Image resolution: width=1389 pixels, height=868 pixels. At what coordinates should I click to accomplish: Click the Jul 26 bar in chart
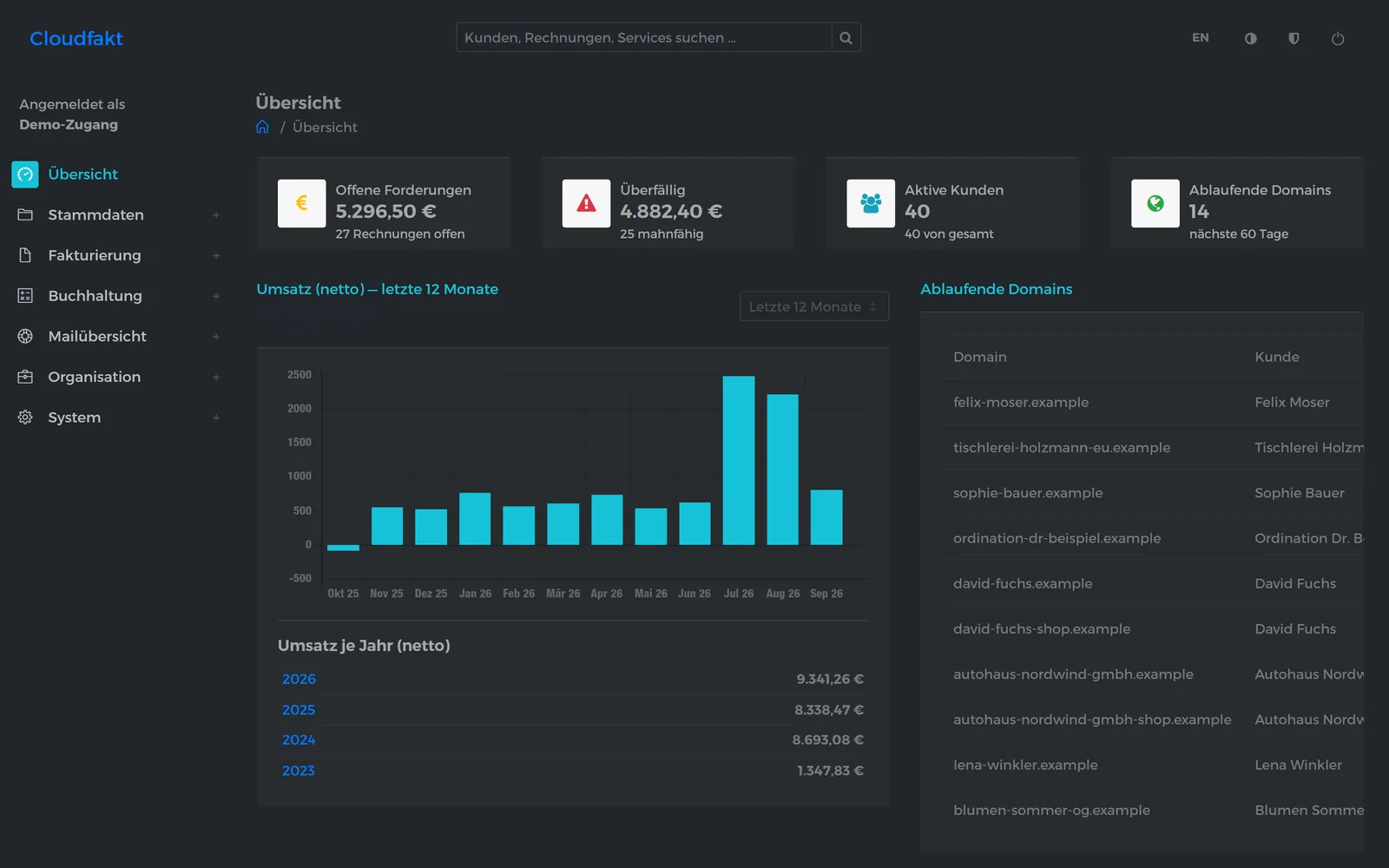(x=739, y=460)
